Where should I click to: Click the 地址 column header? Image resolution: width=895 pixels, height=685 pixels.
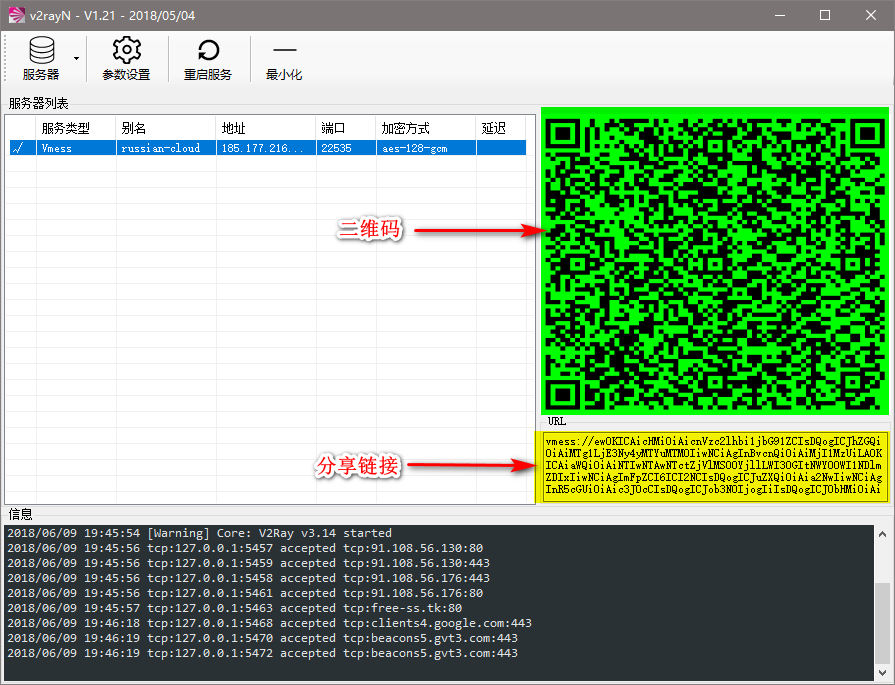point(266,128)
